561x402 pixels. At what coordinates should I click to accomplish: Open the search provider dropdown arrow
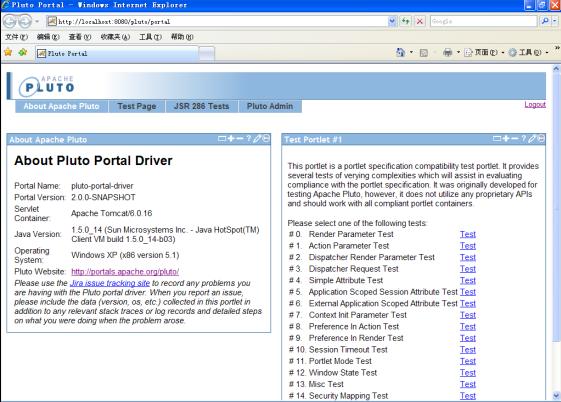(555, 21)
